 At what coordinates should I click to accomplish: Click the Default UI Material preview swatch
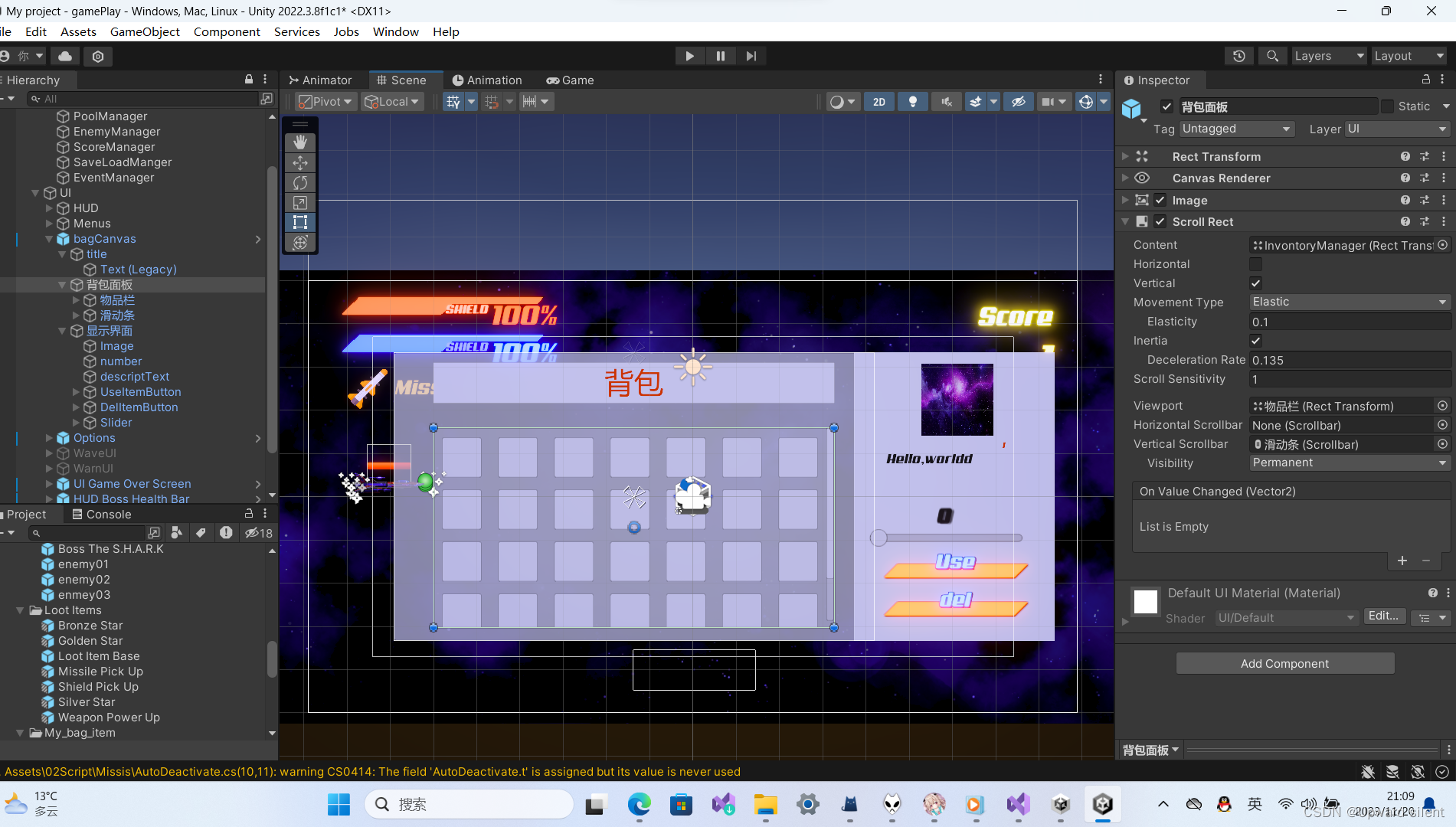(x=1145, y=602)
